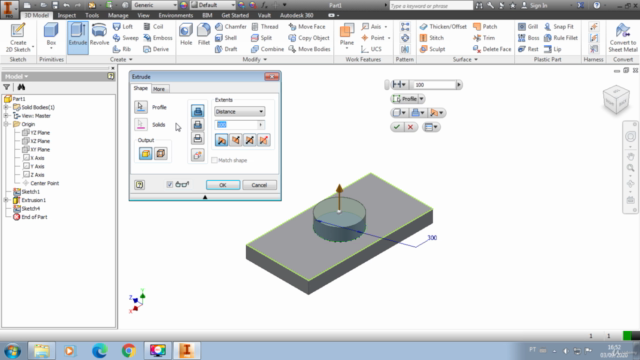Choose the Sweep tool
The width and height of the screenshot is (640, 360).
(x=126, y=38)
